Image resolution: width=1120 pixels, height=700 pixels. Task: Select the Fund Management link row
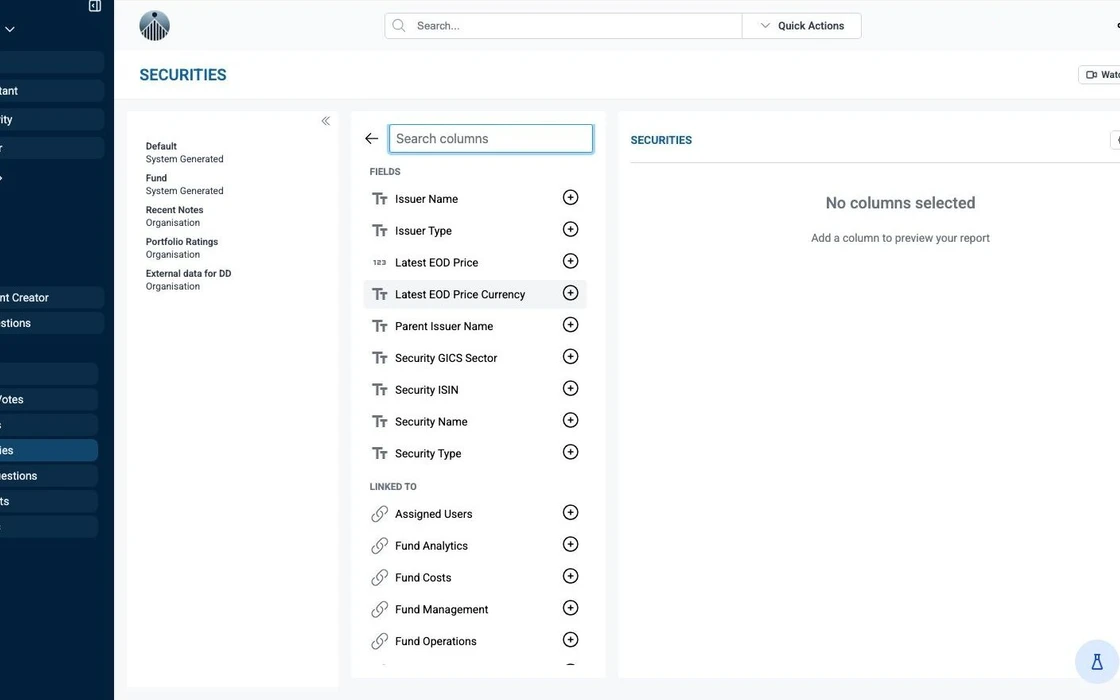pos(475,609)
